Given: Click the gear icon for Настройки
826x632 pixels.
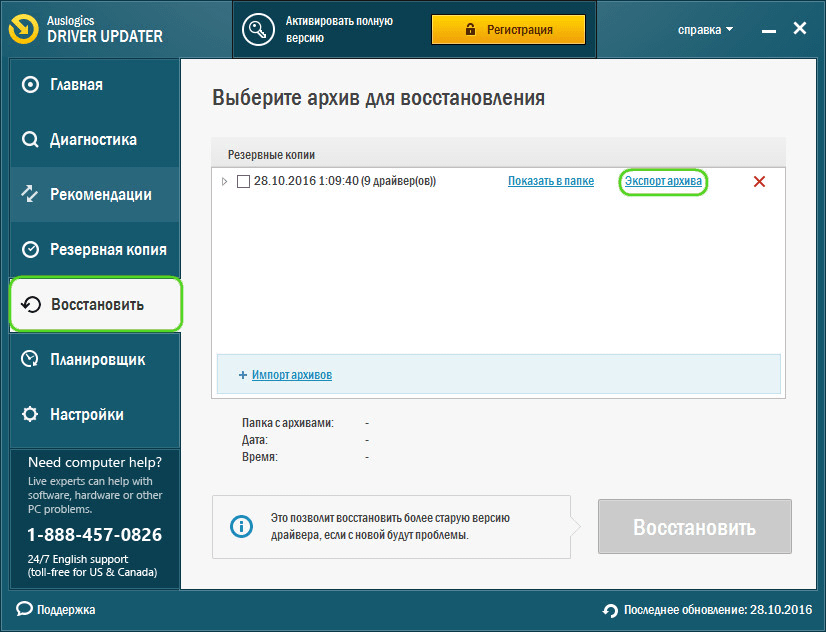Looking at the screenshot, I should (30, 414).
